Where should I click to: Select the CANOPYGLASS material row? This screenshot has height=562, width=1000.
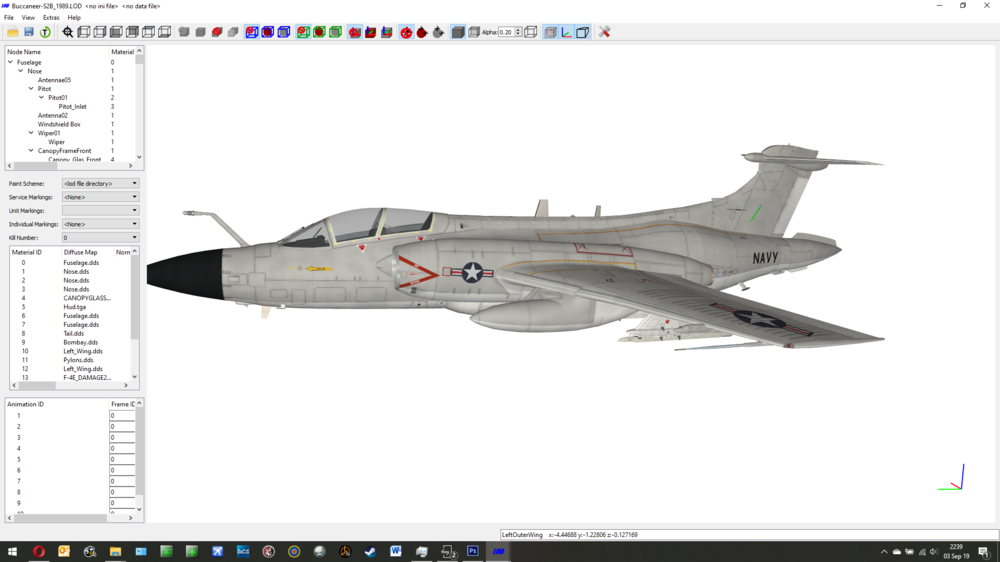(71, 298)
